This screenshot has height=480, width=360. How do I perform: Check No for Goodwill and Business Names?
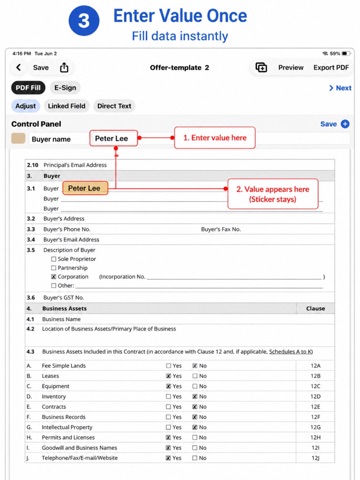click(195, 448)
